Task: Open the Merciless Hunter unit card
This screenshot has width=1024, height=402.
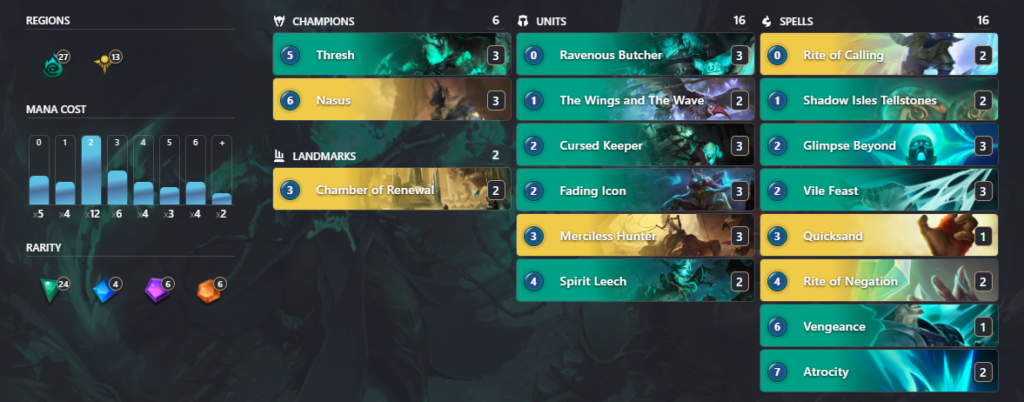Action: point(635,235)
